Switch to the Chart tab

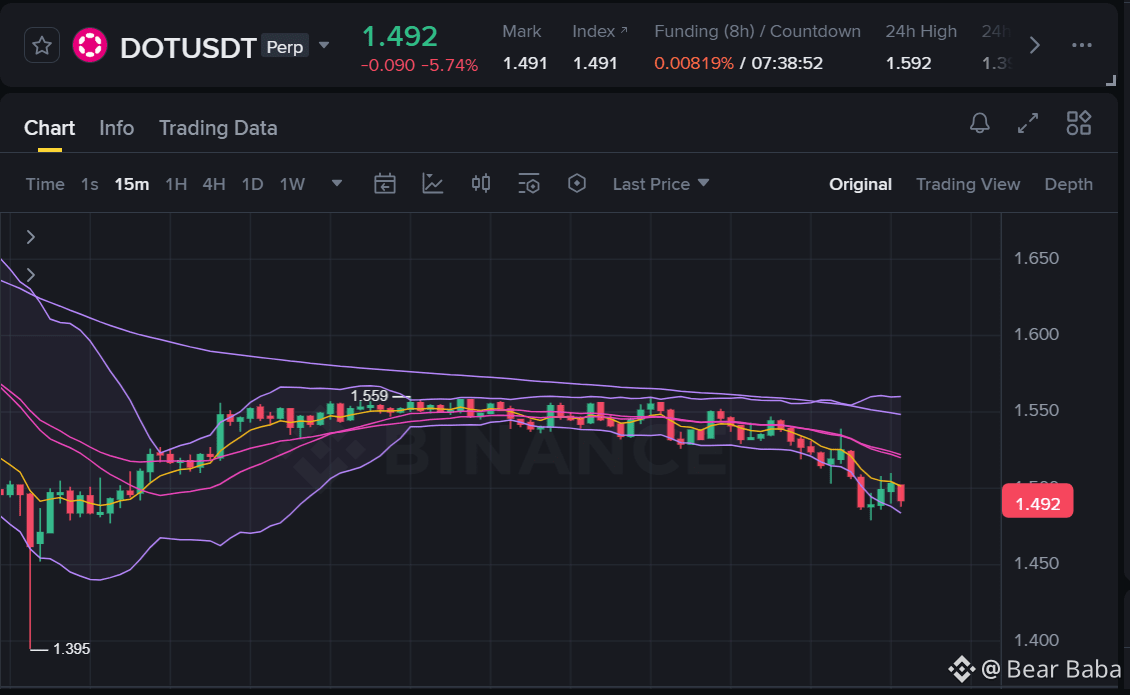tap(49, 128)
